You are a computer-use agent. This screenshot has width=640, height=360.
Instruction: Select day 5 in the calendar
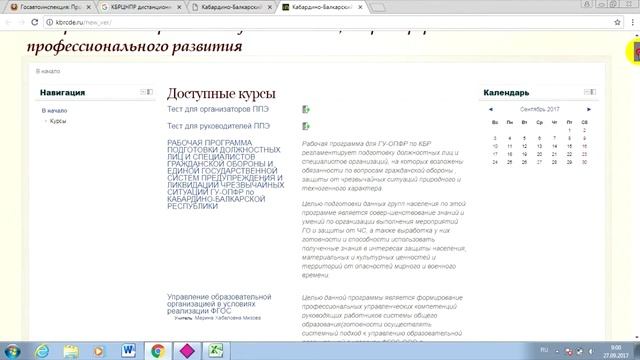click(x=524, y=138)
